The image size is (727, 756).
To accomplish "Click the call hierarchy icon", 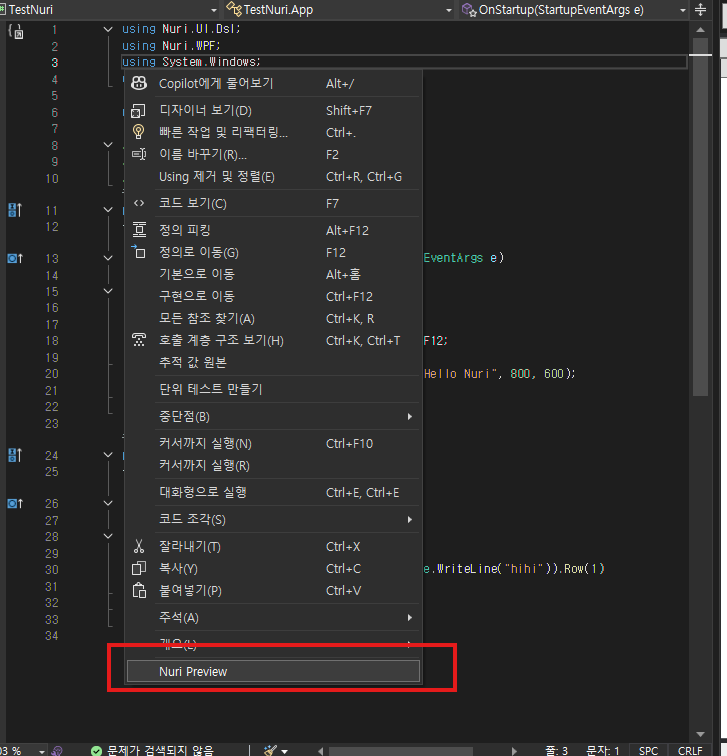I will pos(139,340).
